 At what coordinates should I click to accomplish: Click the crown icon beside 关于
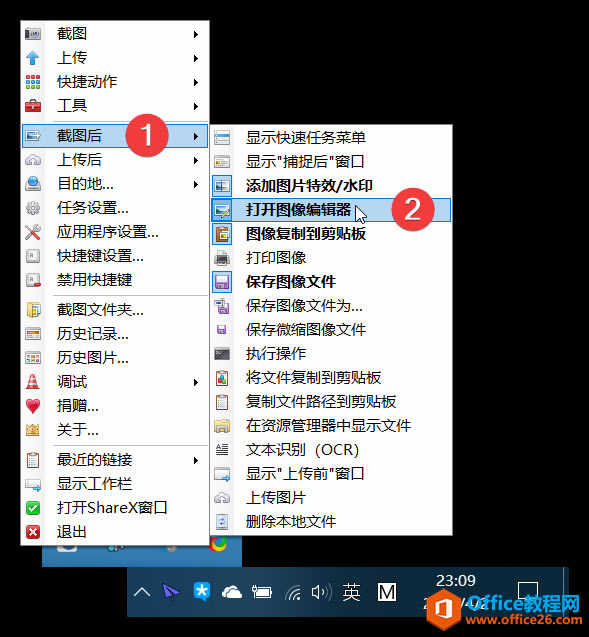(x=33, y=430)
